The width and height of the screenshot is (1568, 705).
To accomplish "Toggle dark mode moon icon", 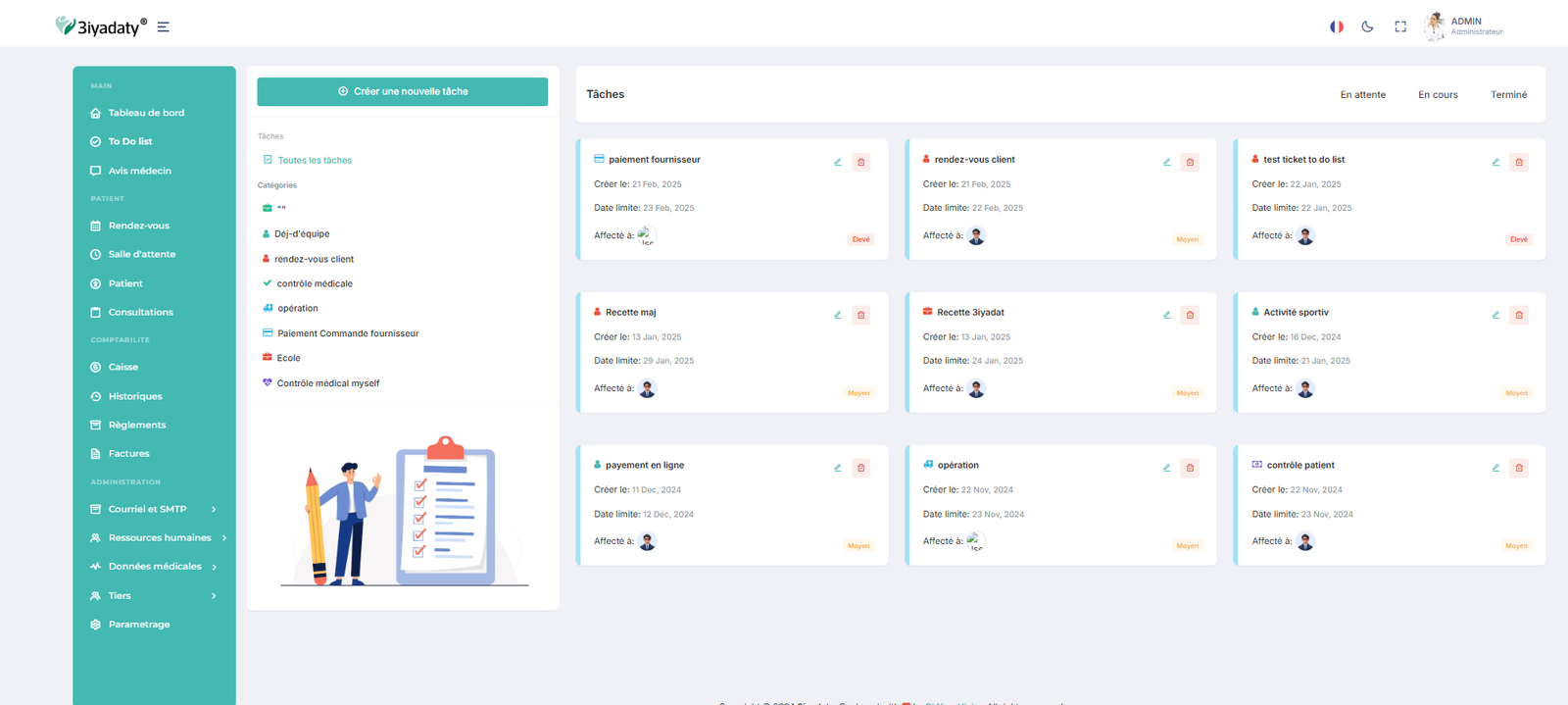I will pos(1367,26).
